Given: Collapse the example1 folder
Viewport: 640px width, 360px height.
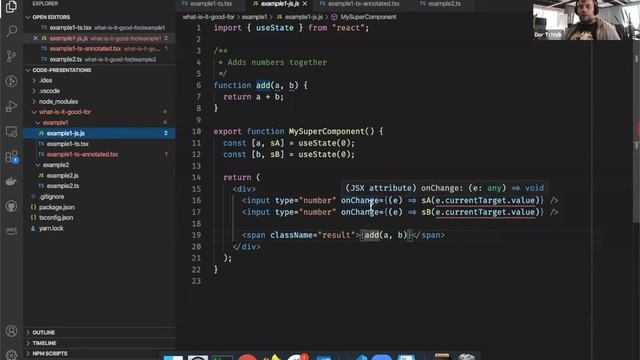Looking at the screenshot, I should coord(55,122).
